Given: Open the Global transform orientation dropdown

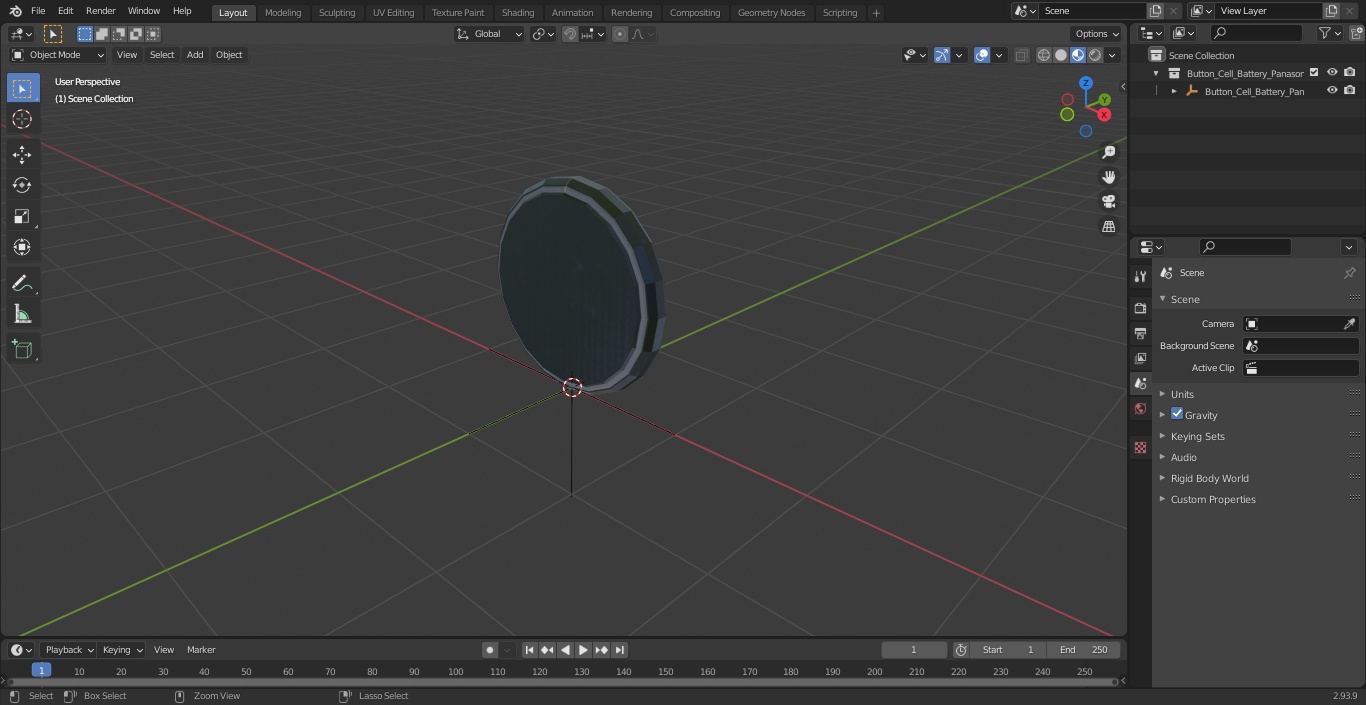Looking at the screenshot, I should pyautogui.click(x=490, y=34).
